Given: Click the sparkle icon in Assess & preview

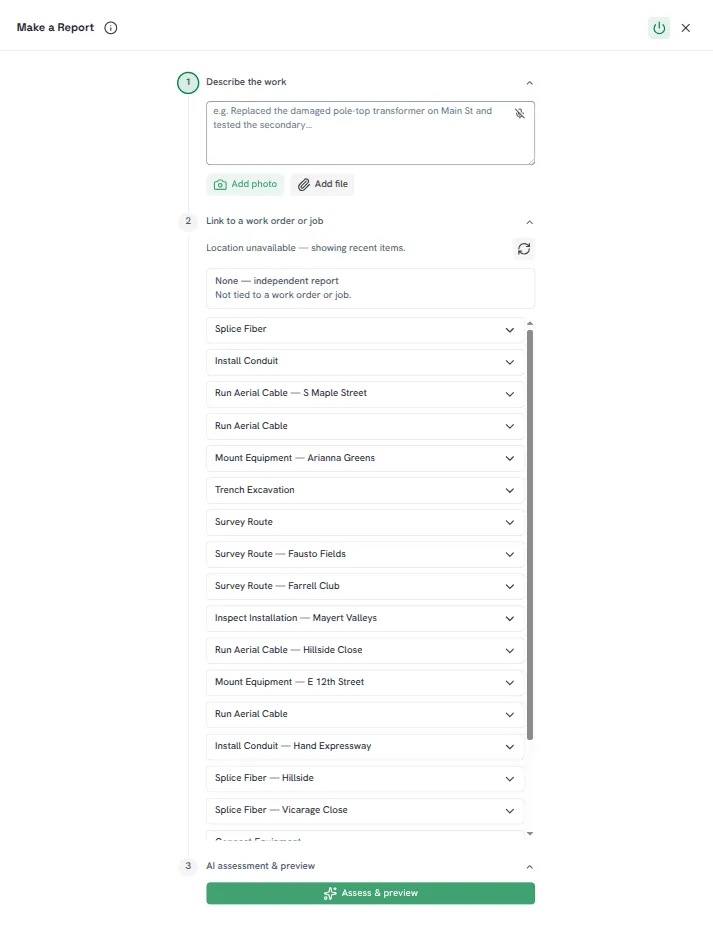Looking at the screenshot, I should coord(330,893).
